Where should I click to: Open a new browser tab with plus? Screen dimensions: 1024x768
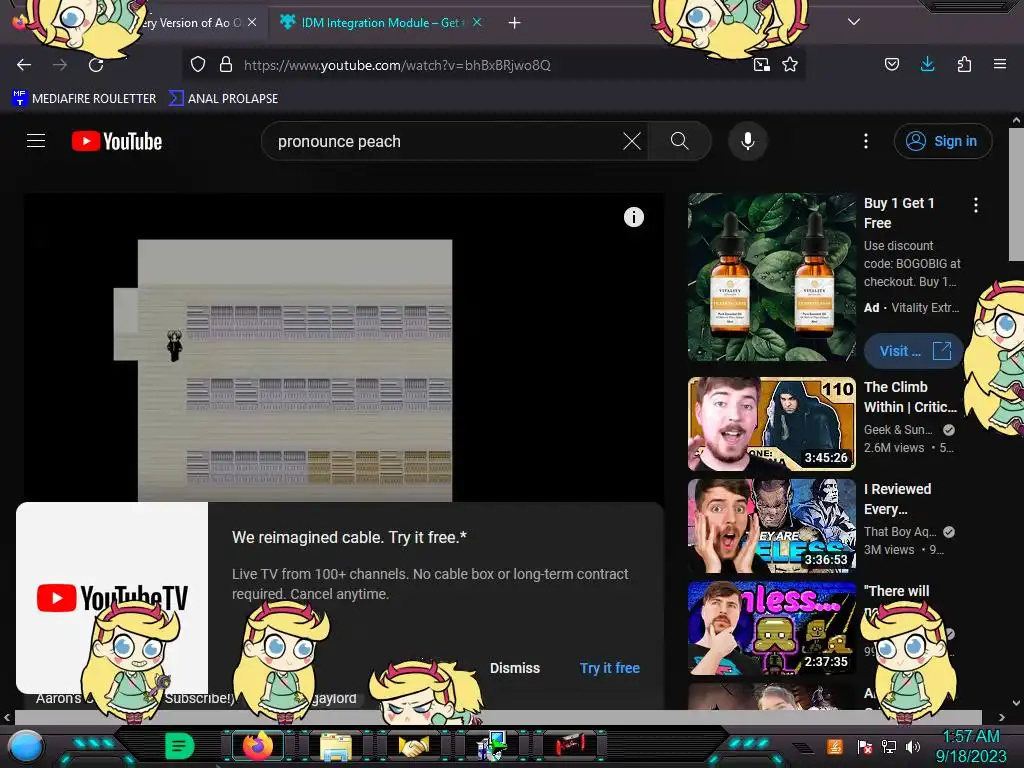click(515, 23)
